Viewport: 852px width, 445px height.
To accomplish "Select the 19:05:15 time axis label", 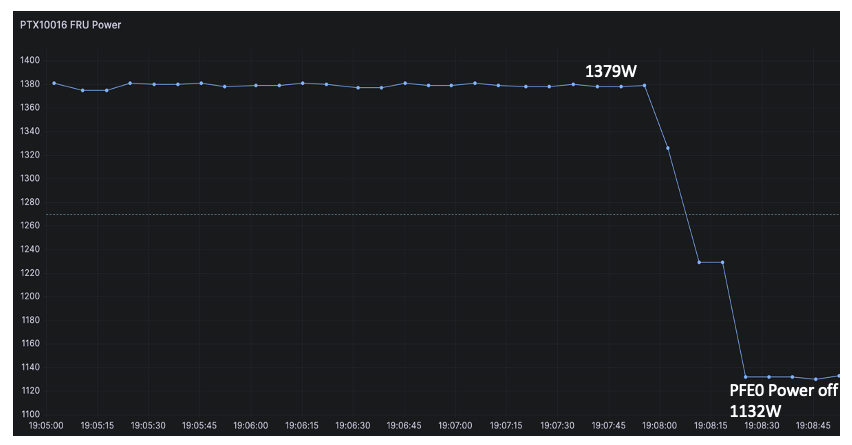I will [97, 425].
